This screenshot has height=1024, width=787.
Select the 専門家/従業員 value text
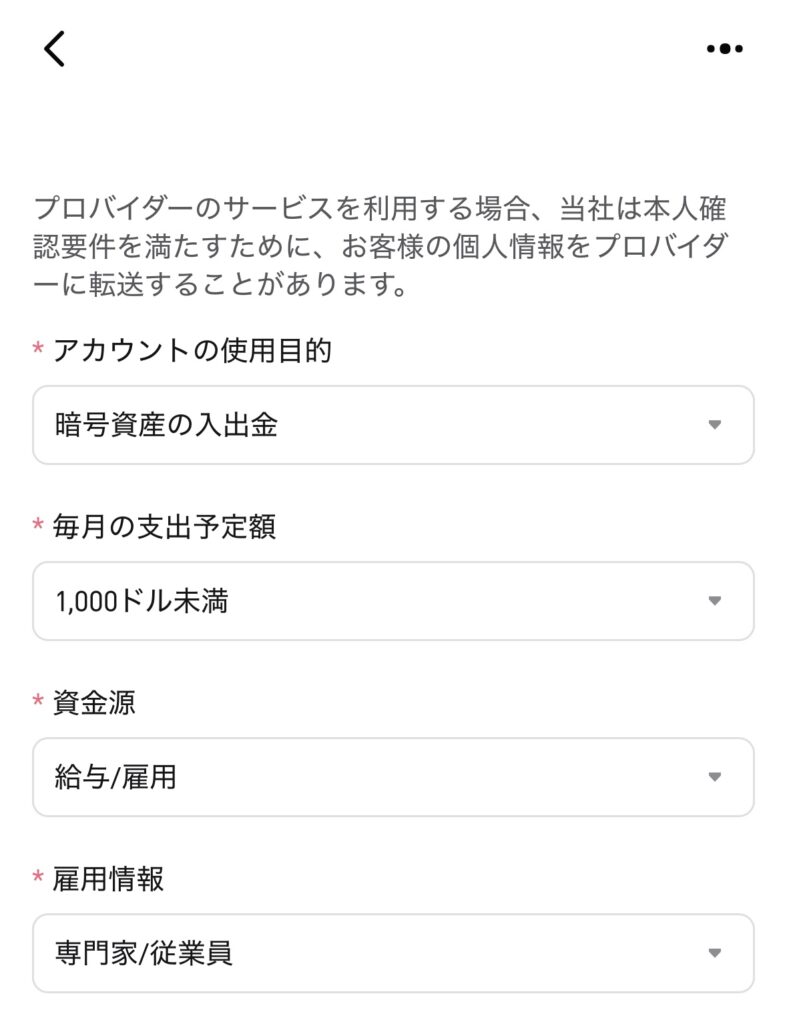click(144, 953)
